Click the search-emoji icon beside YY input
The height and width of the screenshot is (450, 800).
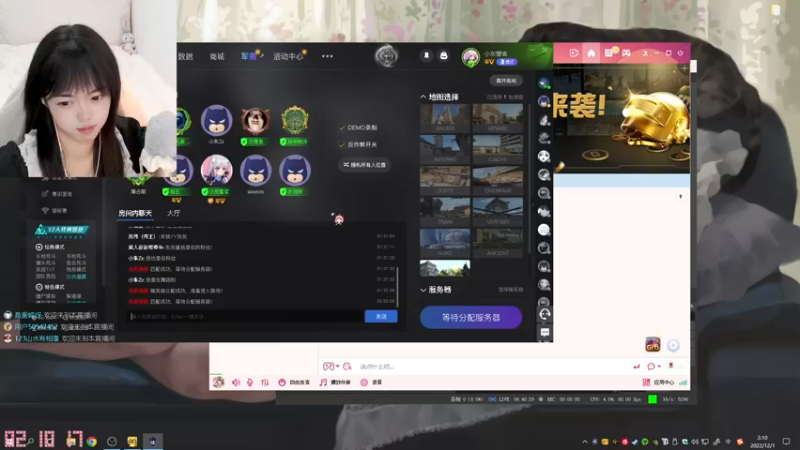coord(347,366)
